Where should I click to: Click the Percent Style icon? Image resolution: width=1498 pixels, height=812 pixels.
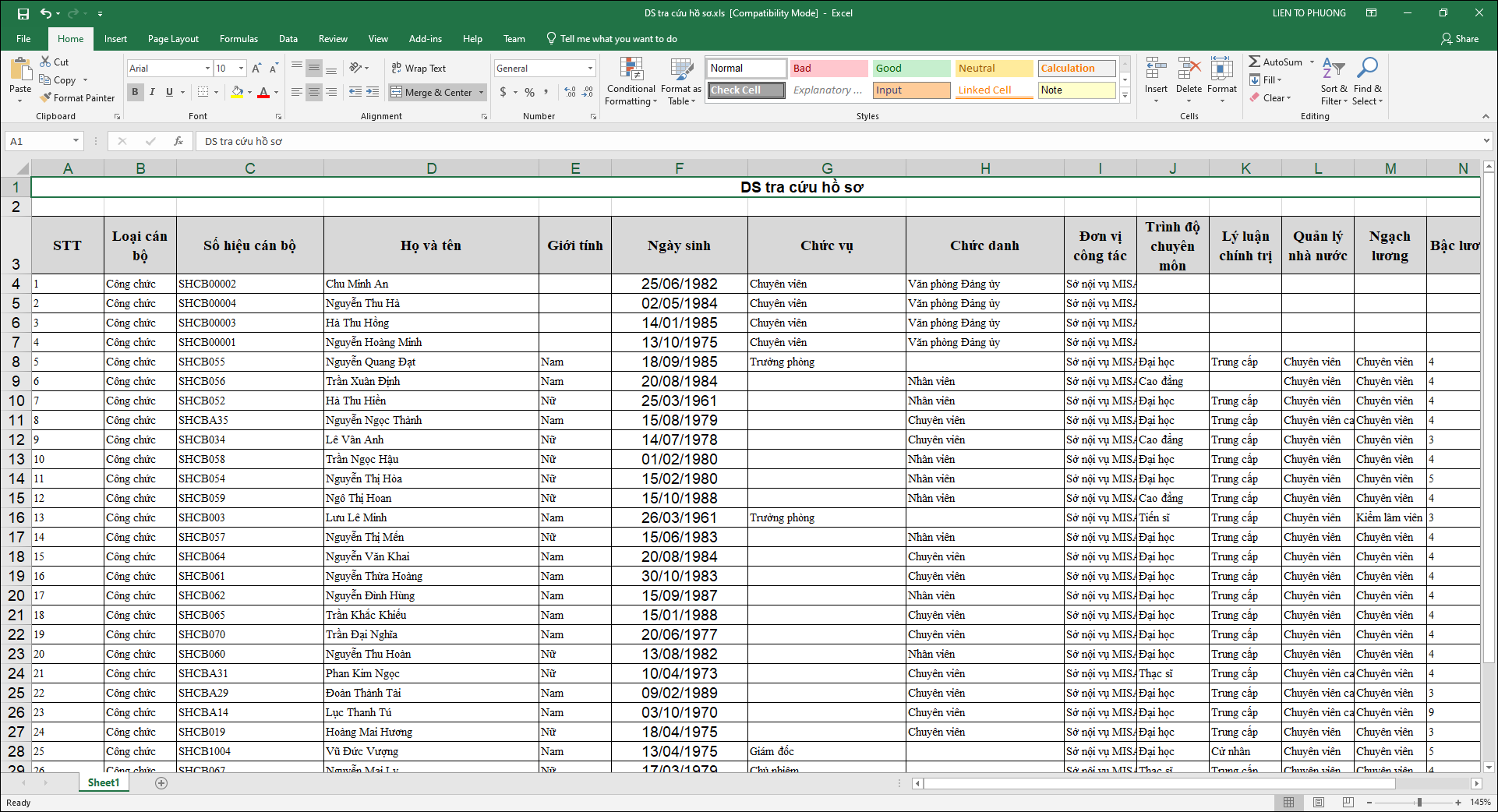(529, 92)
